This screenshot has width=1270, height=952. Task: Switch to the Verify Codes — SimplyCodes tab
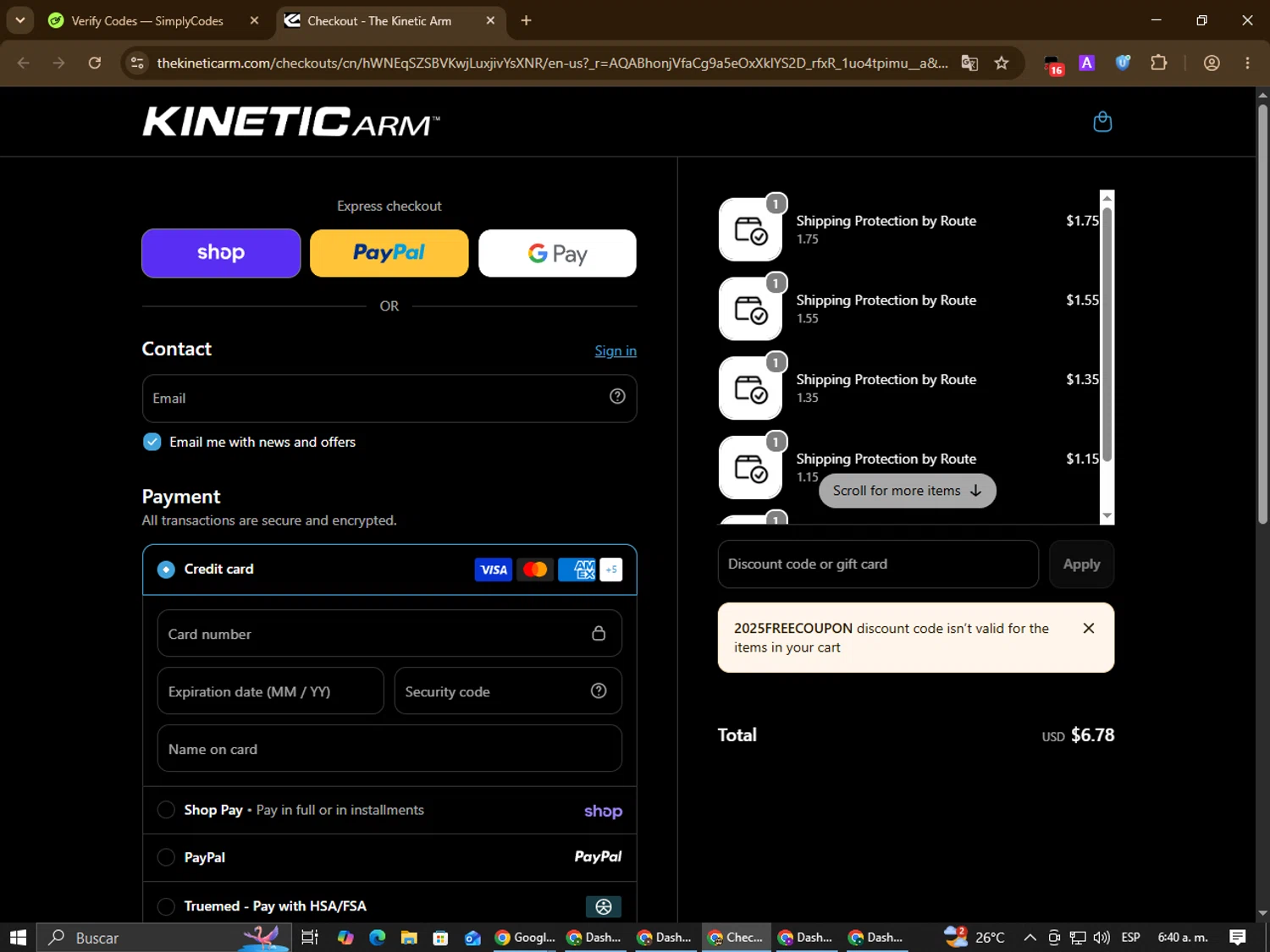(x=147, y=20)
